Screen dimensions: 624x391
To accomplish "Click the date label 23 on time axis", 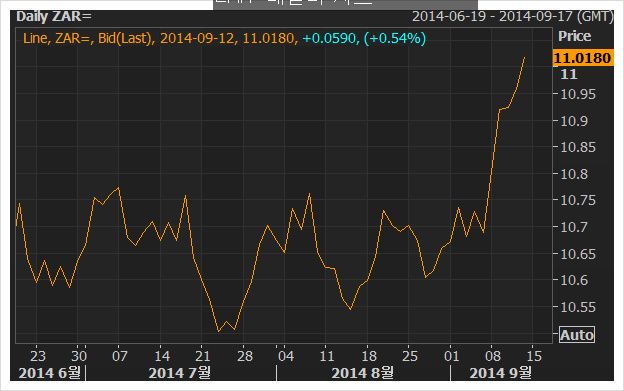I will [38, 356].
